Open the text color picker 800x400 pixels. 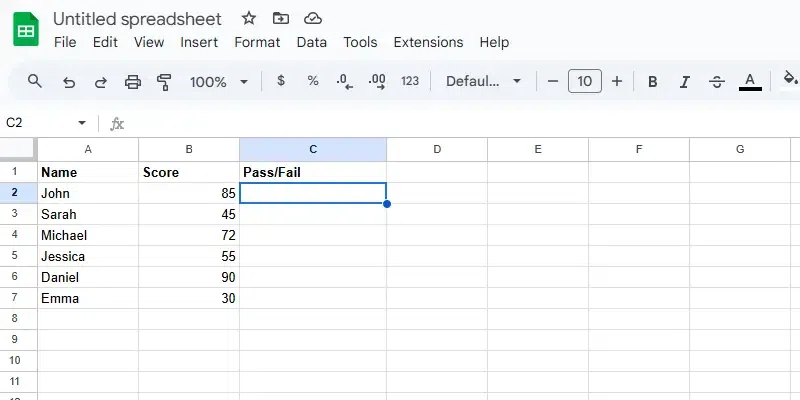[x=750, y=82]
